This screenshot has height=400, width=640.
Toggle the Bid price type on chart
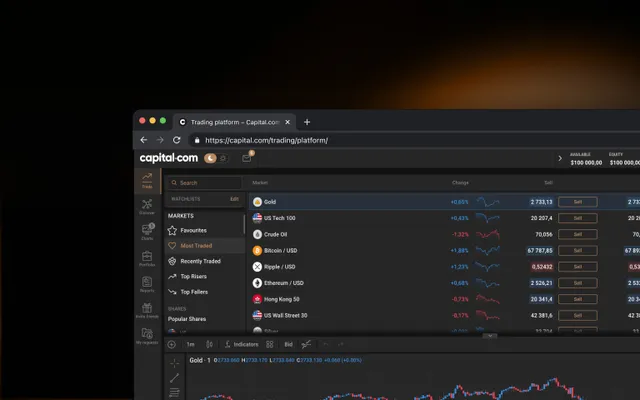[288, 344]
